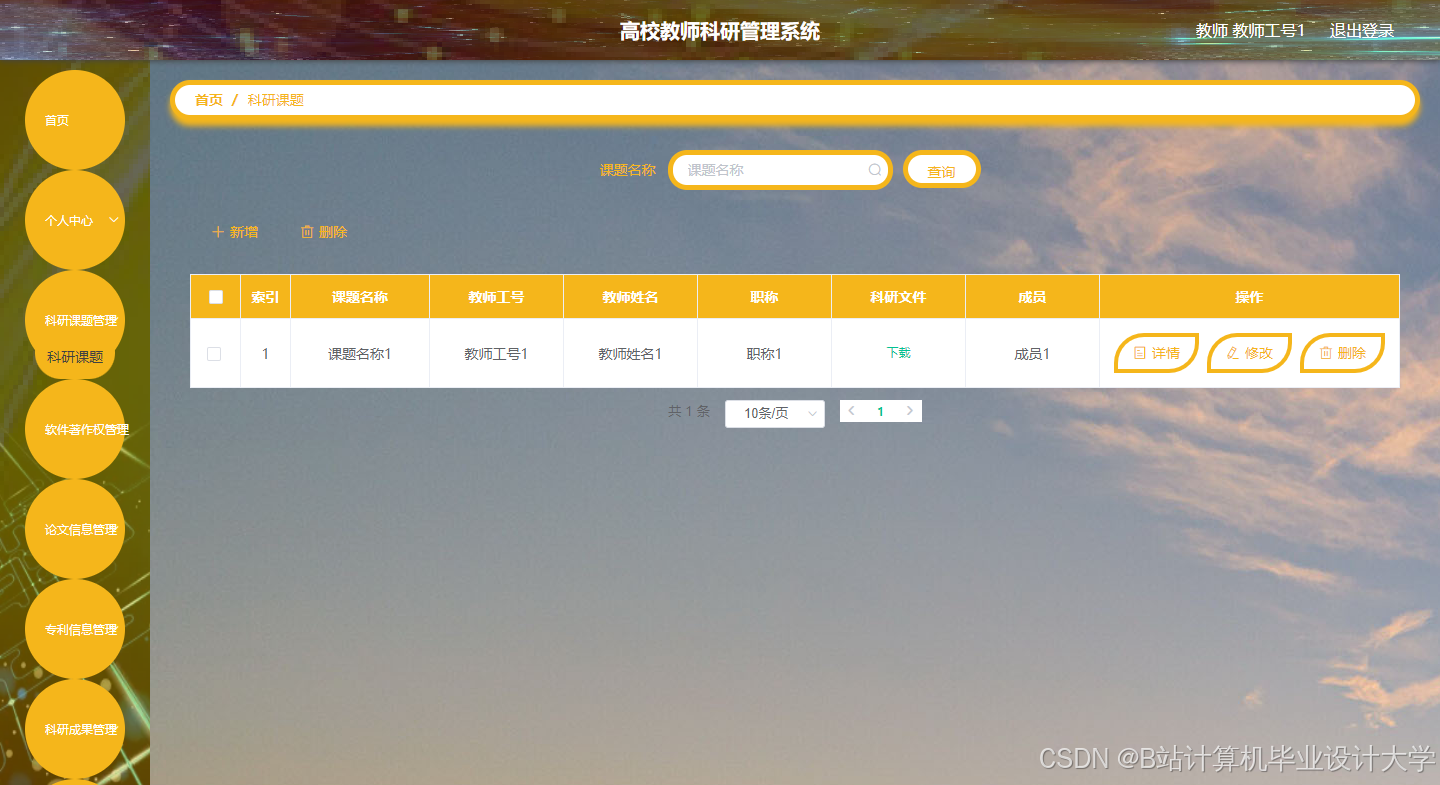The image size is (1440, 785).
Task: Click the plus icon beside 新增
Action: point(218,232)
